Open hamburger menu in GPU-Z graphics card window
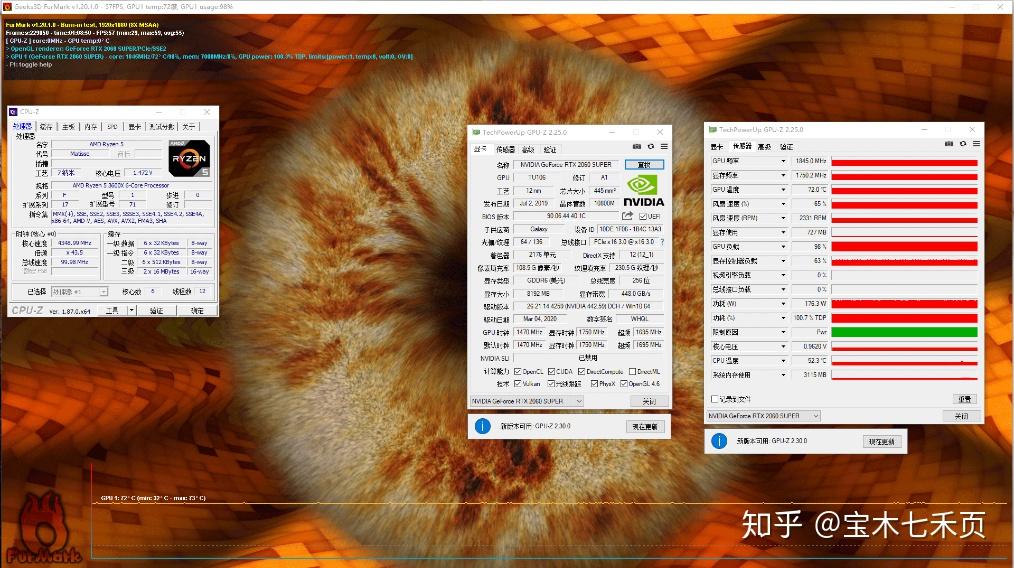 664,147
